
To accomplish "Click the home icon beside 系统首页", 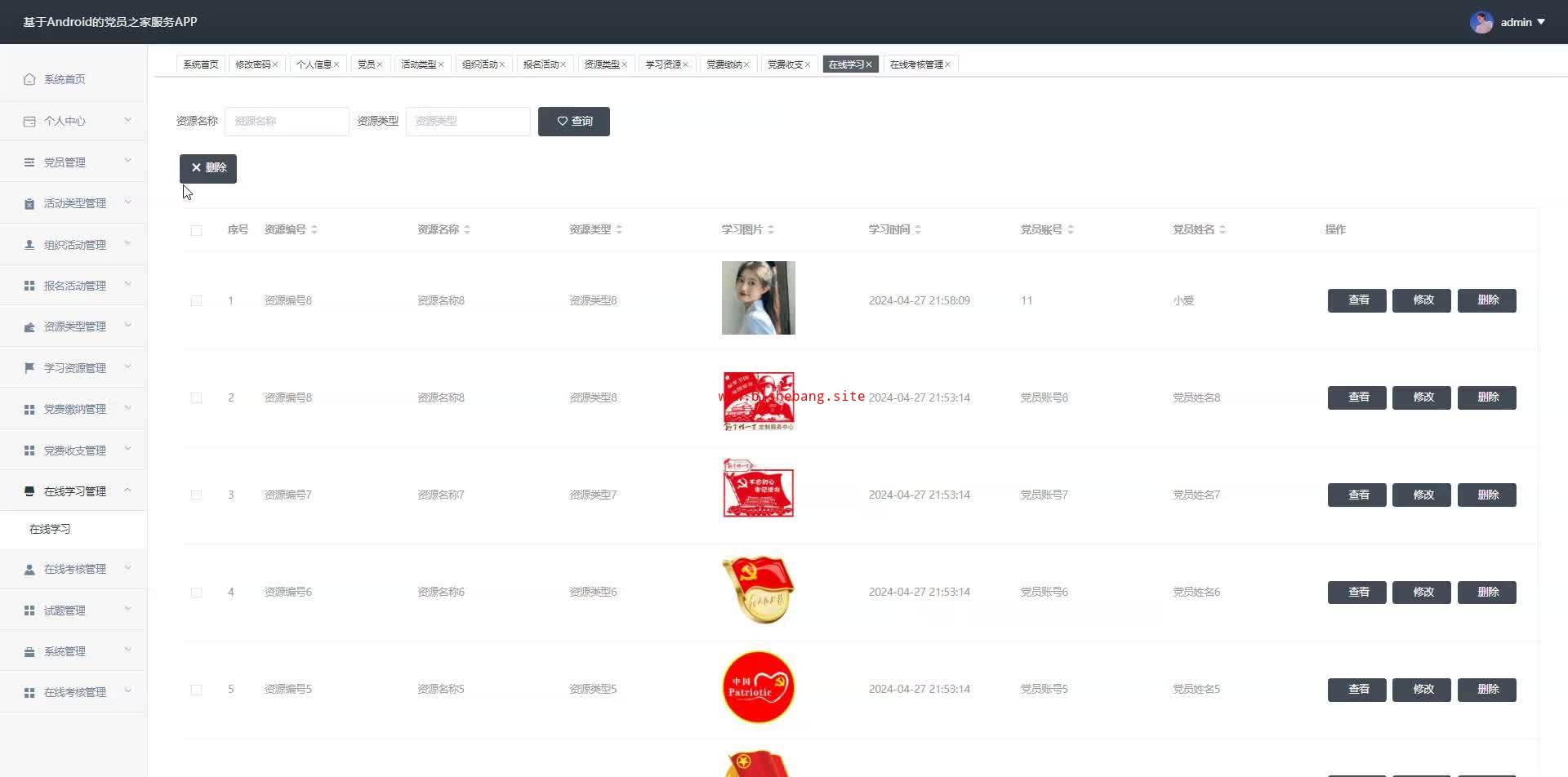I will pos(29,79).
